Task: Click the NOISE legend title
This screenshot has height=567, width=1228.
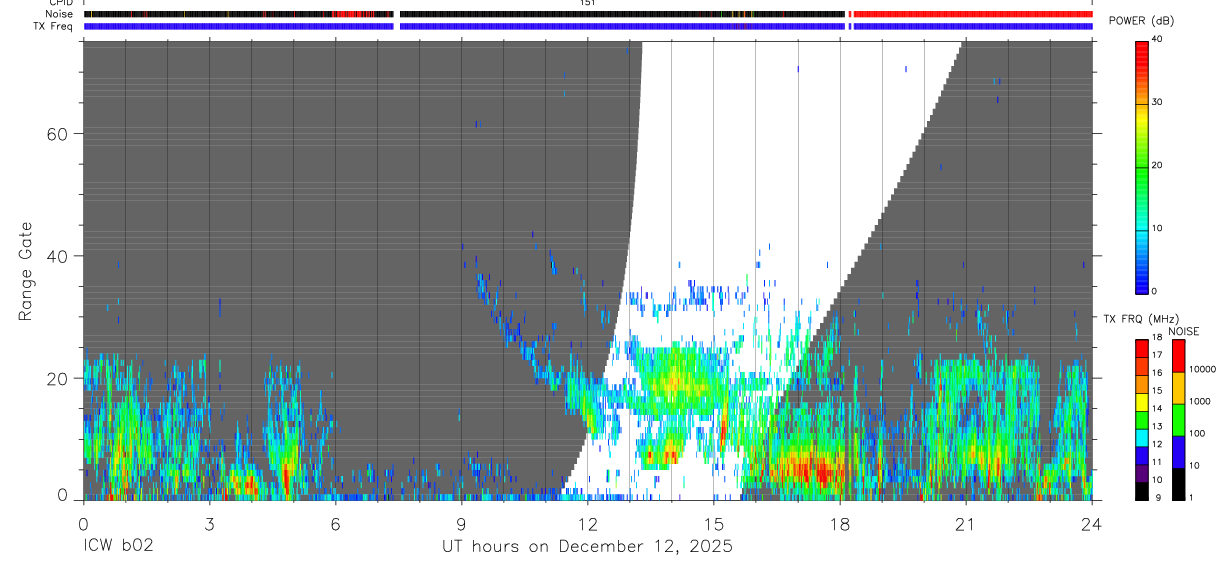Action: (x=1184, y=331)
